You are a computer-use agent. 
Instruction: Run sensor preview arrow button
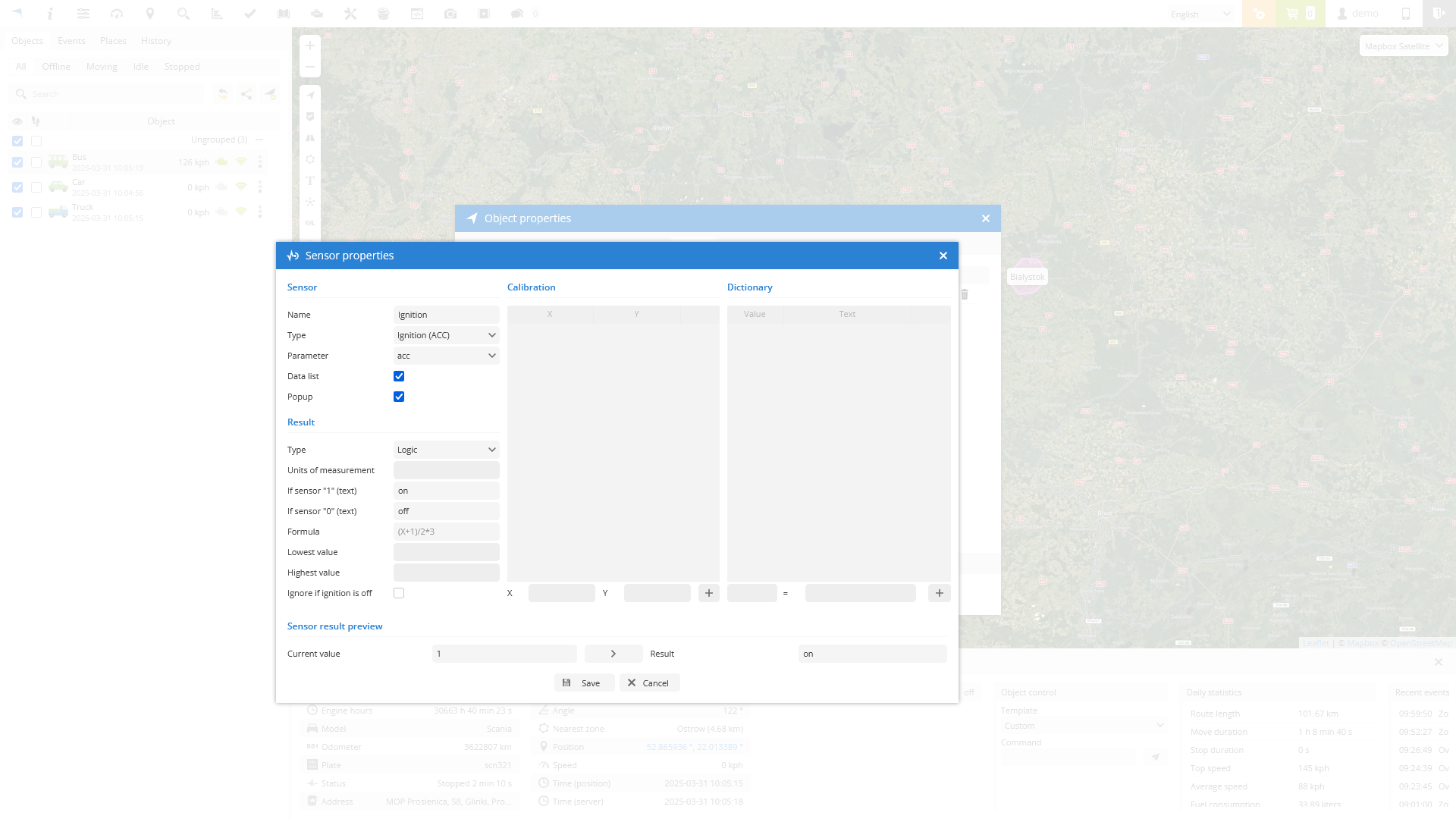pyautogui.click(x=613, y=654)
